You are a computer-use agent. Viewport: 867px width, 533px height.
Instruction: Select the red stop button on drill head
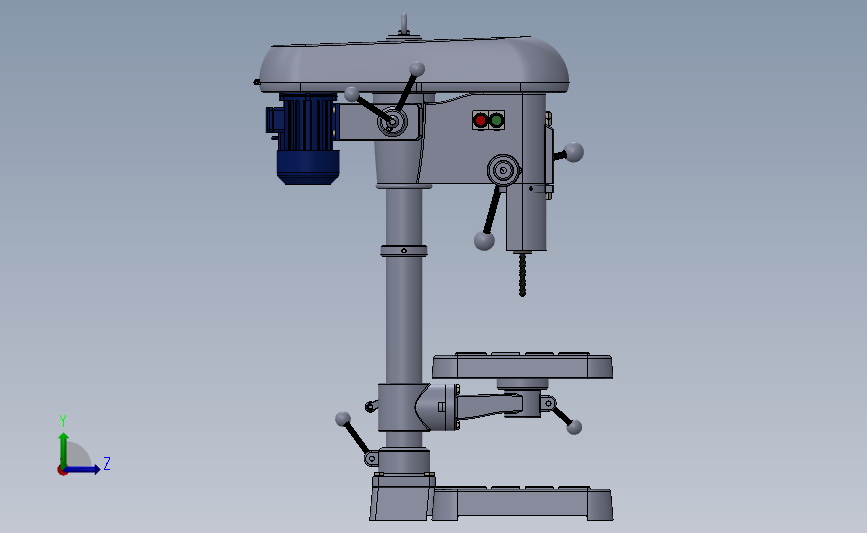[480, 121]
